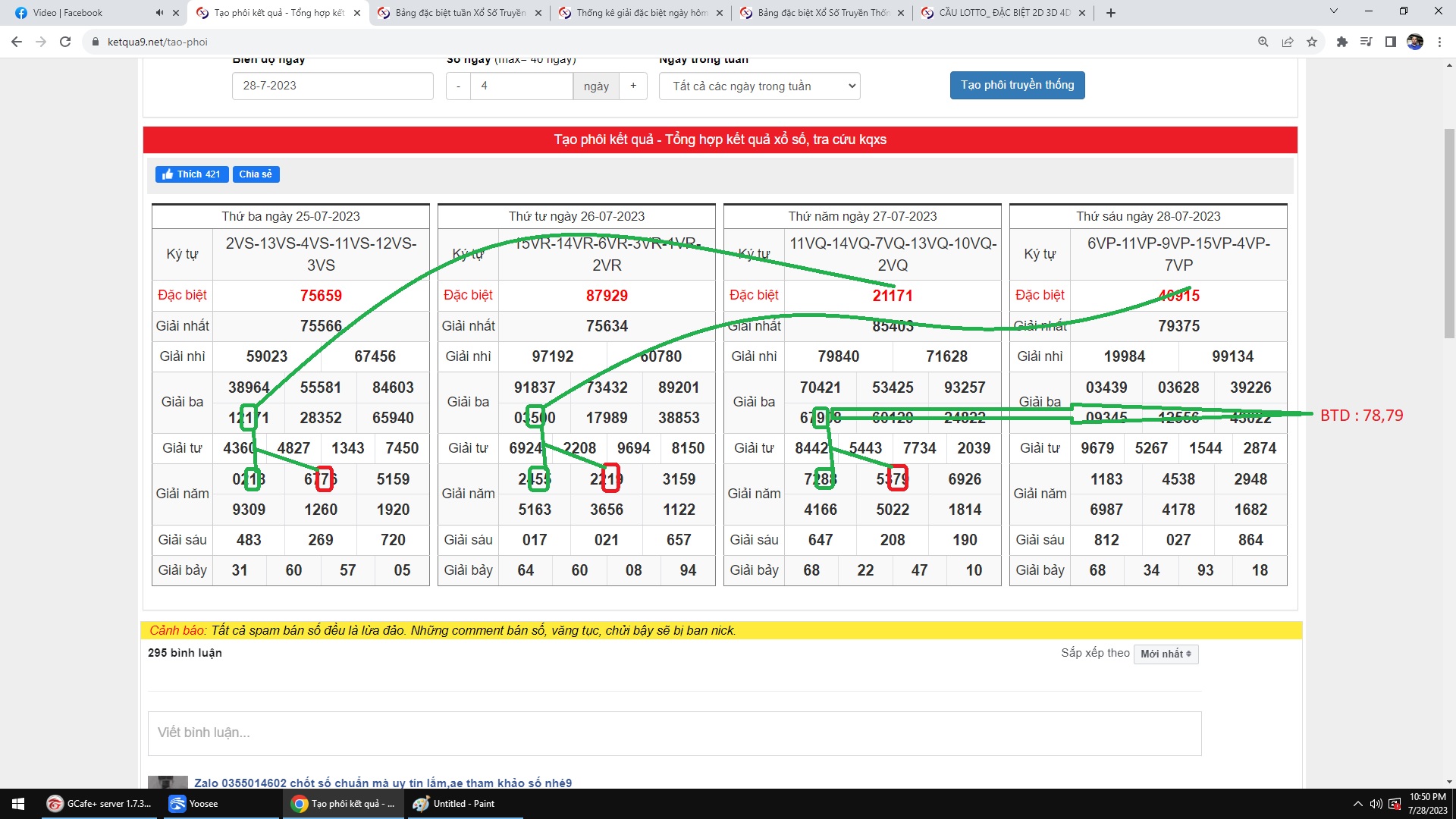This screenshot has width=1456, height=819.
Task: Mute the Video Facebook tab audio
Action: point(159,13)
